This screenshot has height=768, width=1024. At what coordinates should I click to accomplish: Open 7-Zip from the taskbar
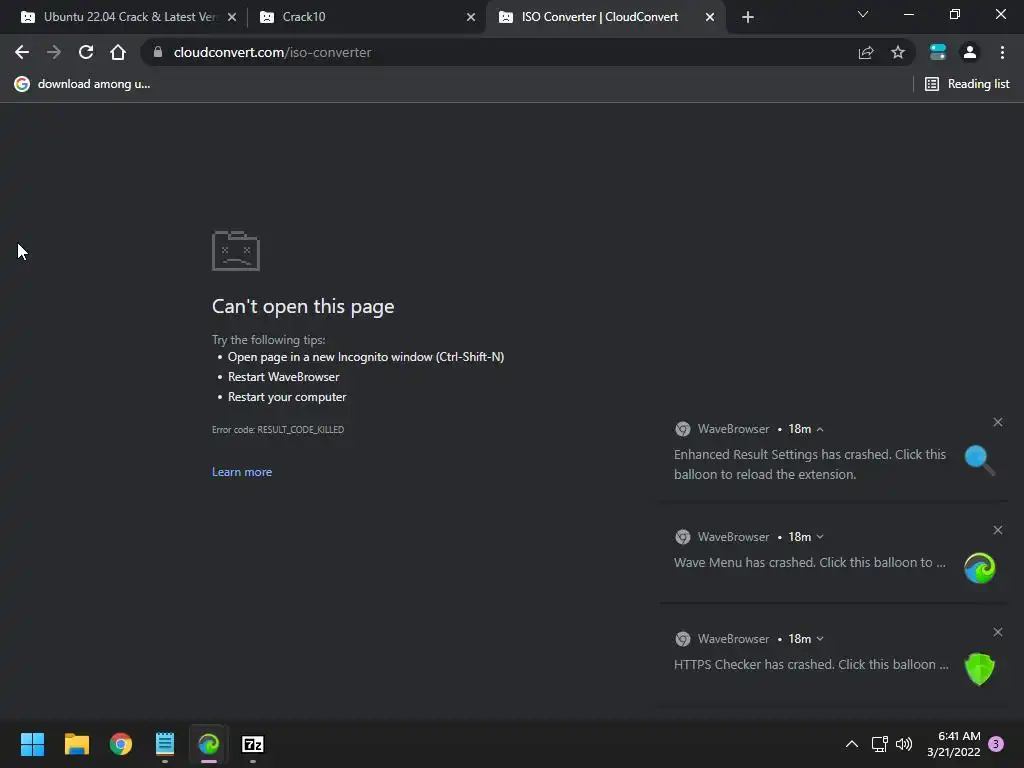253,744
